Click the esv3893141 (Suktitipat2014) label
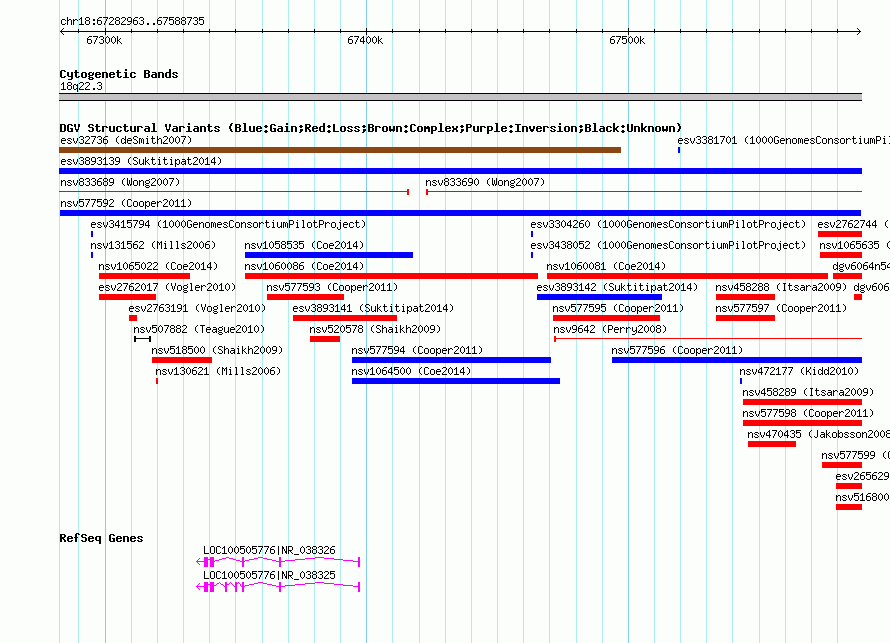The height and width of the screenshot is (643, 890). tap(373, 308)
